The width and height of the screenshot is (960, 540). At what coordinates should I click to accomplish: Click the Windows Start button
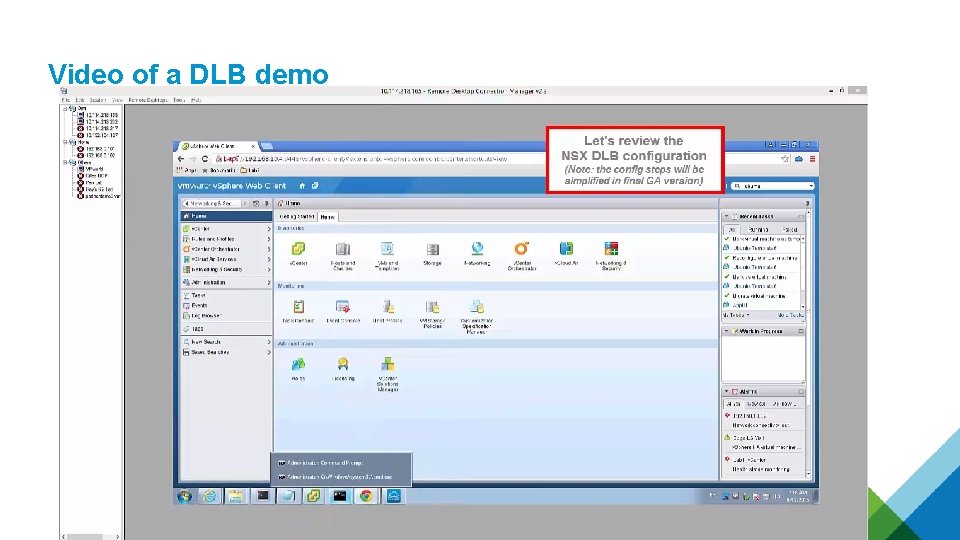pos(184,496)
